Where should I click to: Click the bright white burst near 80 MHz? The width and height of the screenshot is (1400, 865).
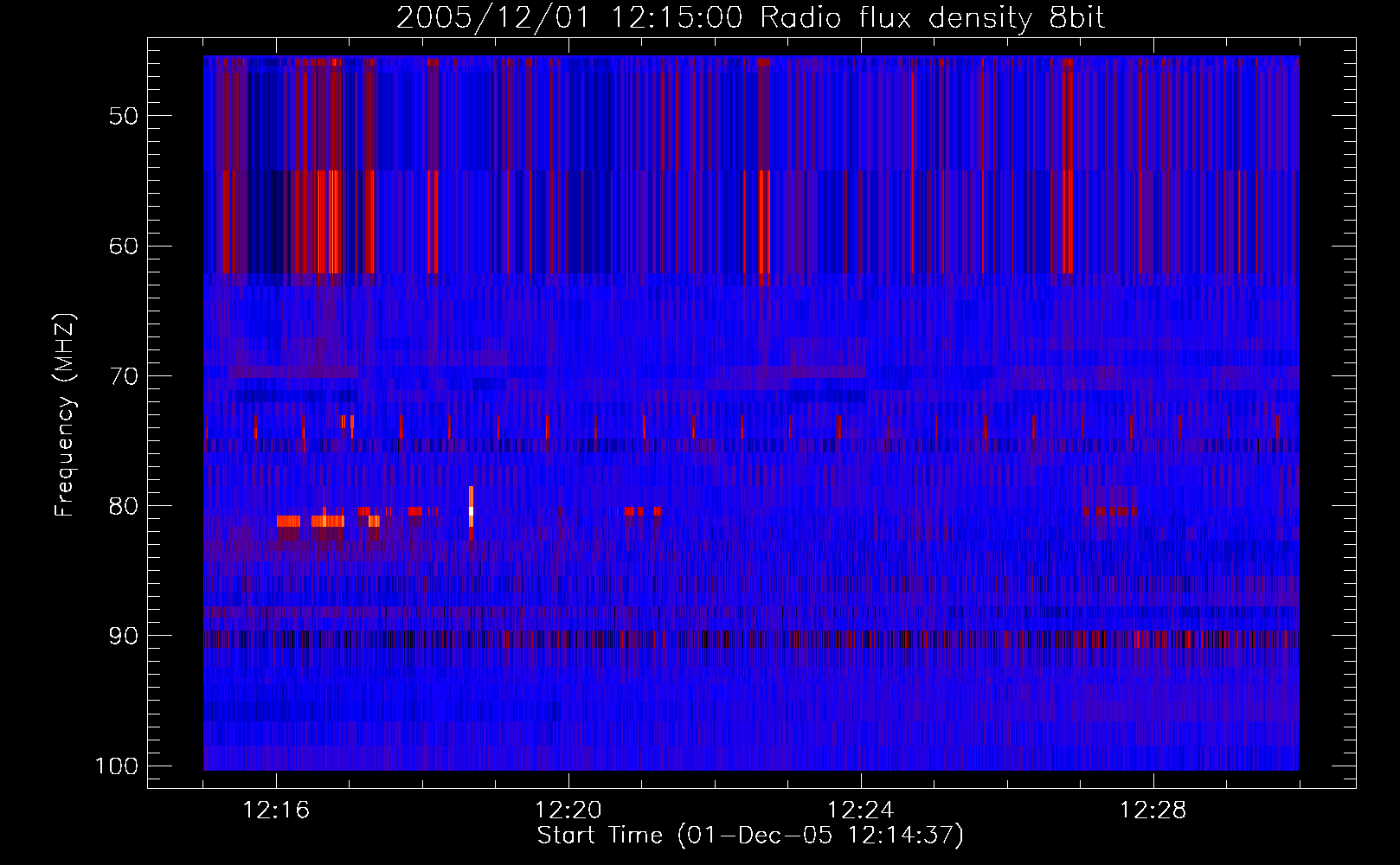(x=472, y=511)
